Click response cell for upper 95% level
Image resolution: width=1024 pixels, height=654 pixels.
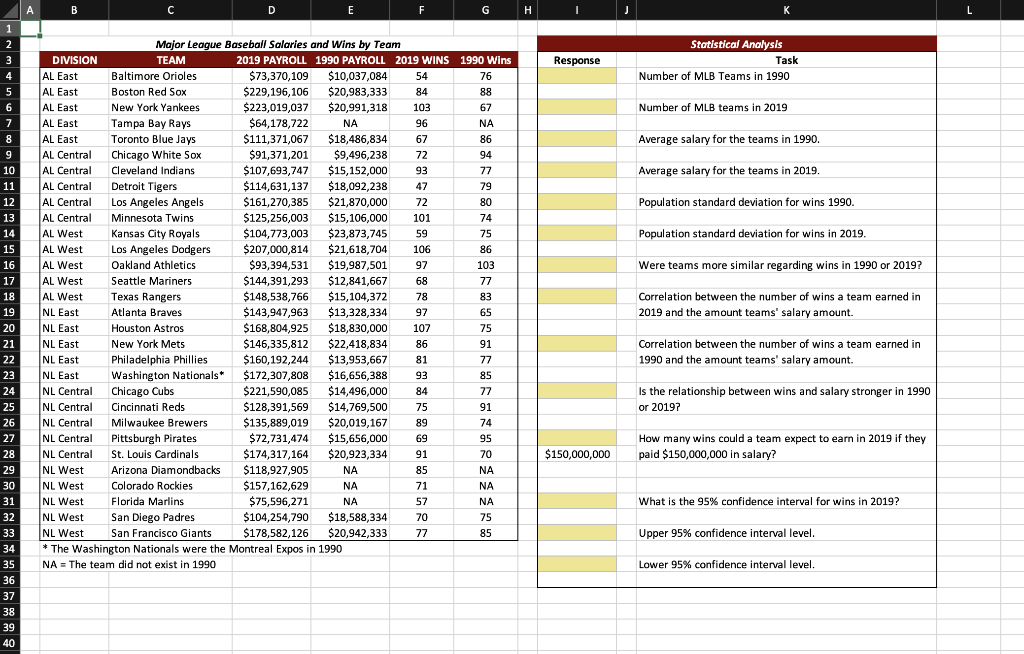coord(577,533)
